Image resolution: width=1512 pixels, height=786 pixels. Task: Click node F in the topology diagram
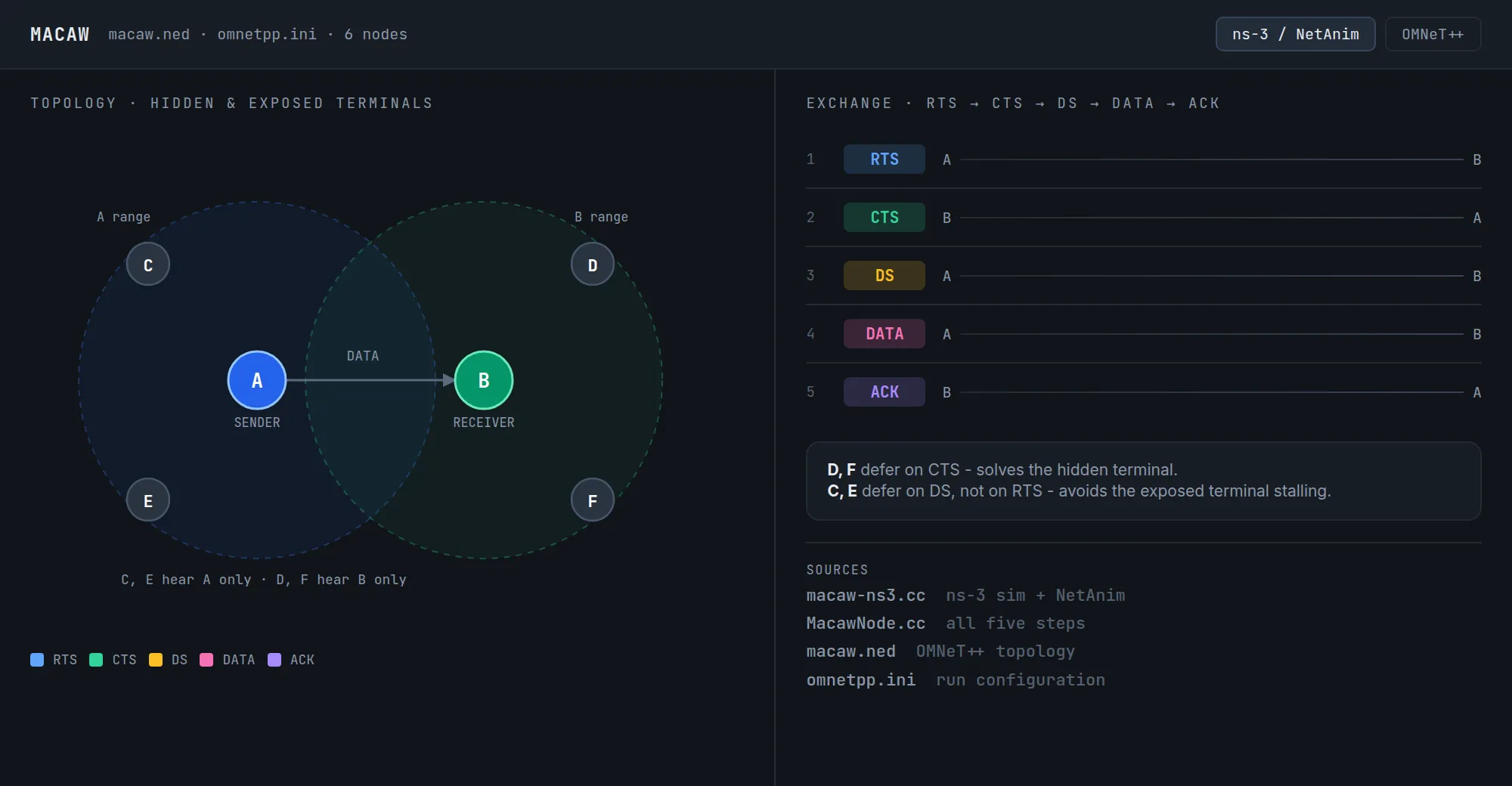point(593,500)
